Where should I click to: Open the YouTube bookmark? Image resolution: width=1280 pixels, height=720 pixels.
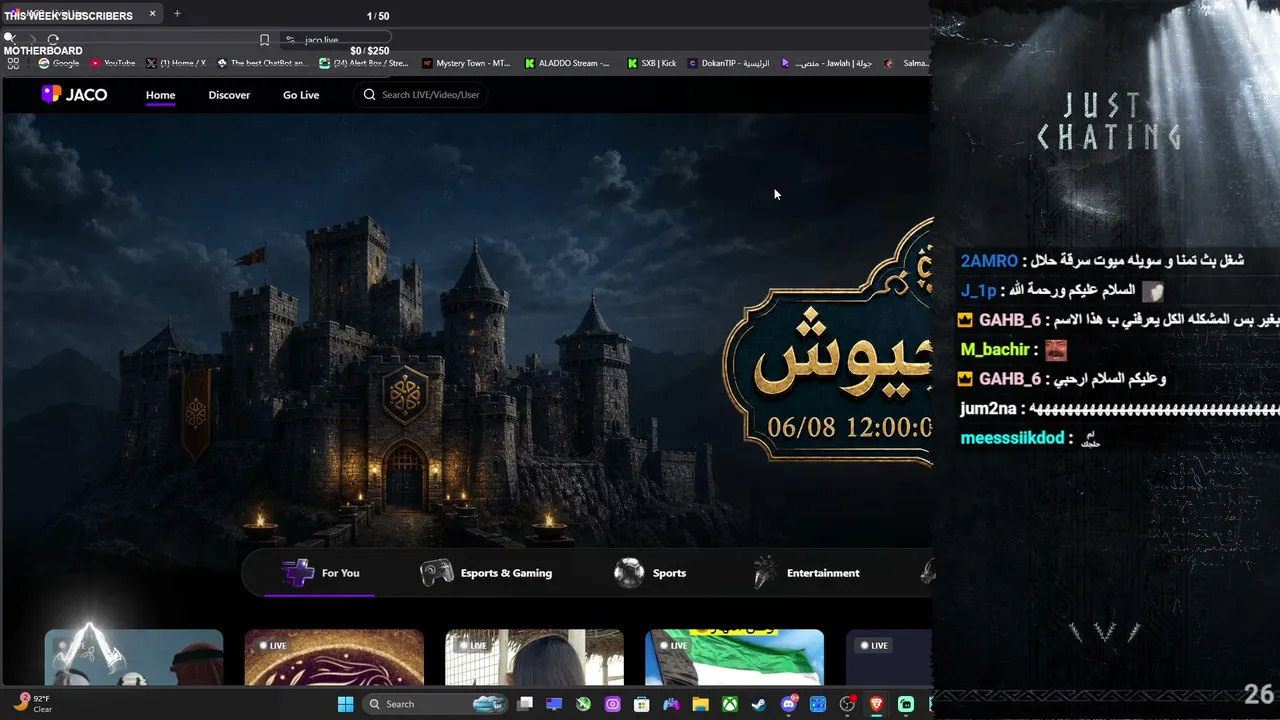coord(113,63)
